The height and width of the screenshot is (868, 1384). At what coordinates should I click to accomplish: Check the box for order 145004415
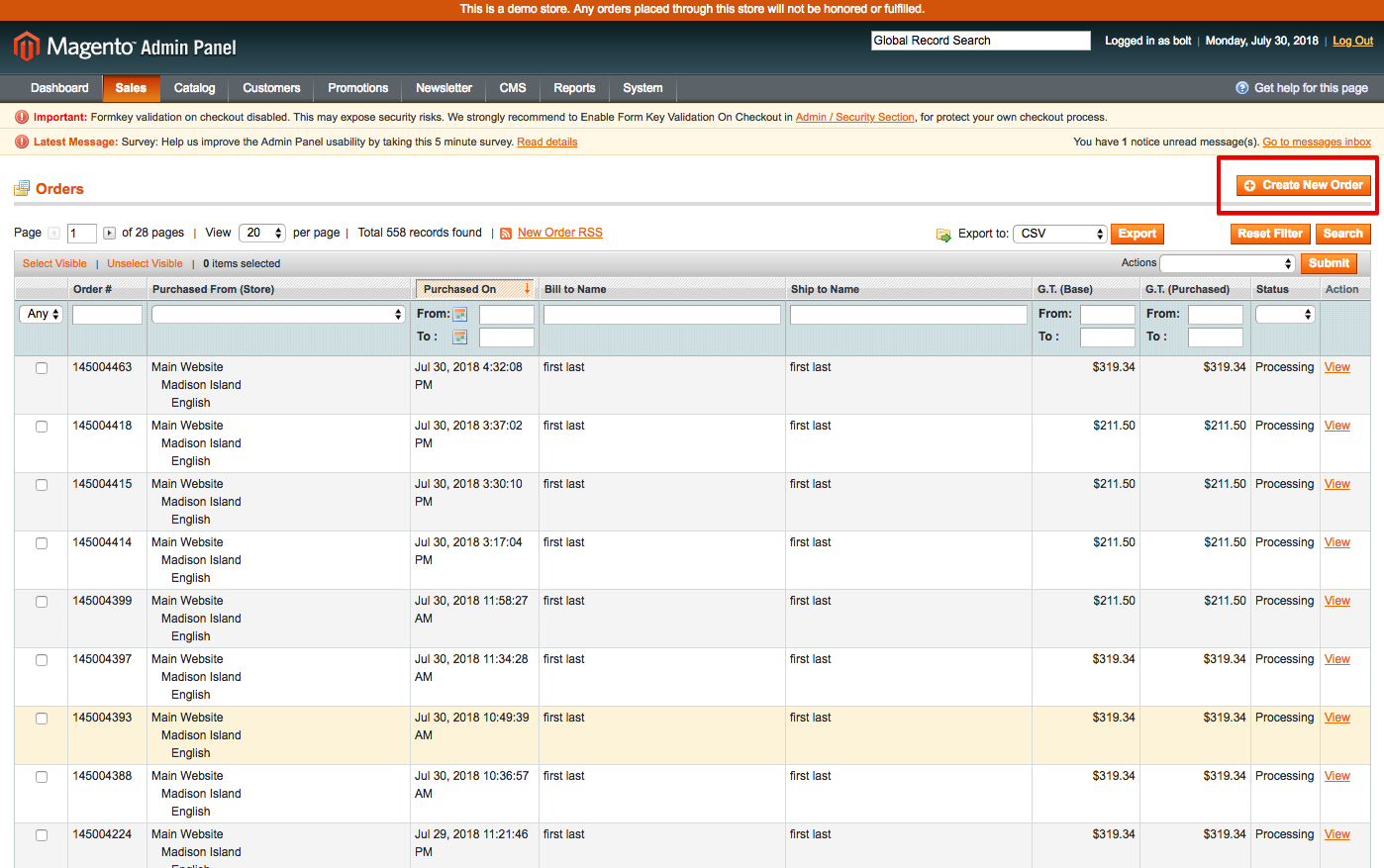[42, 485]
